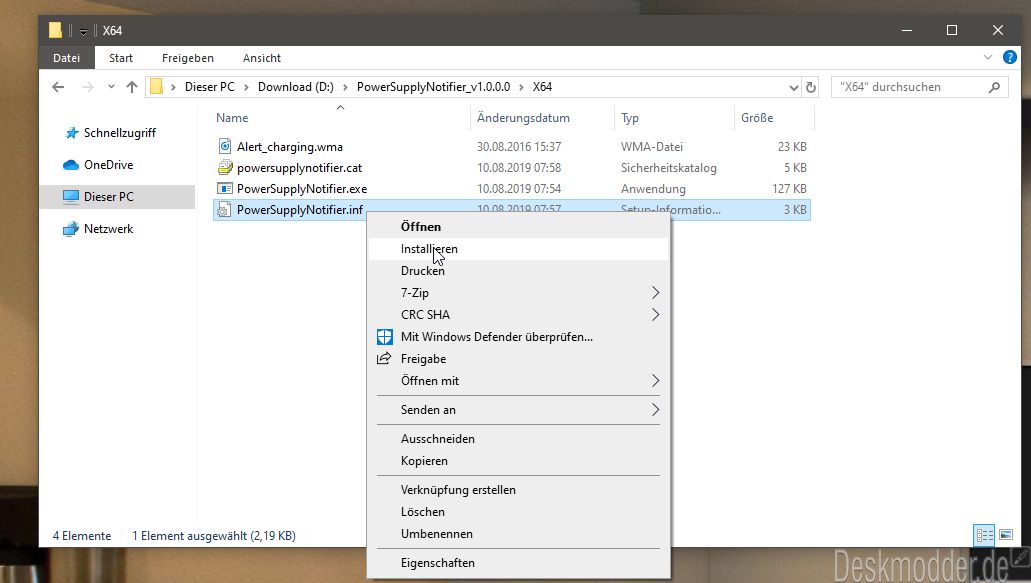
Task: Open the CRC SHA submenu
Action: tap(518, 315)
